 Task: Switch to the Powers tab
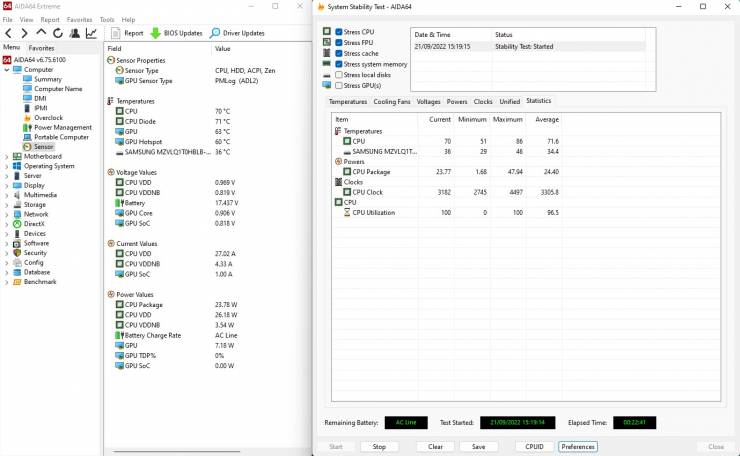457,101
